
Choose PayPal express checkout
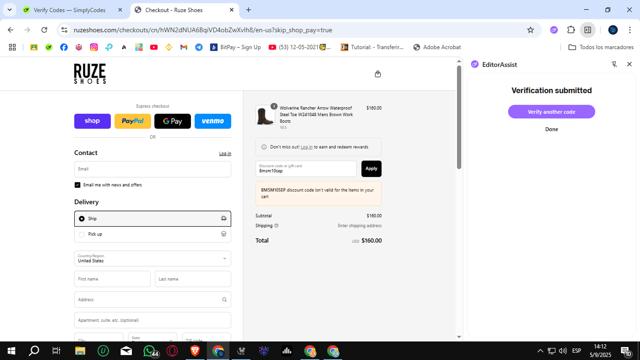133,121
